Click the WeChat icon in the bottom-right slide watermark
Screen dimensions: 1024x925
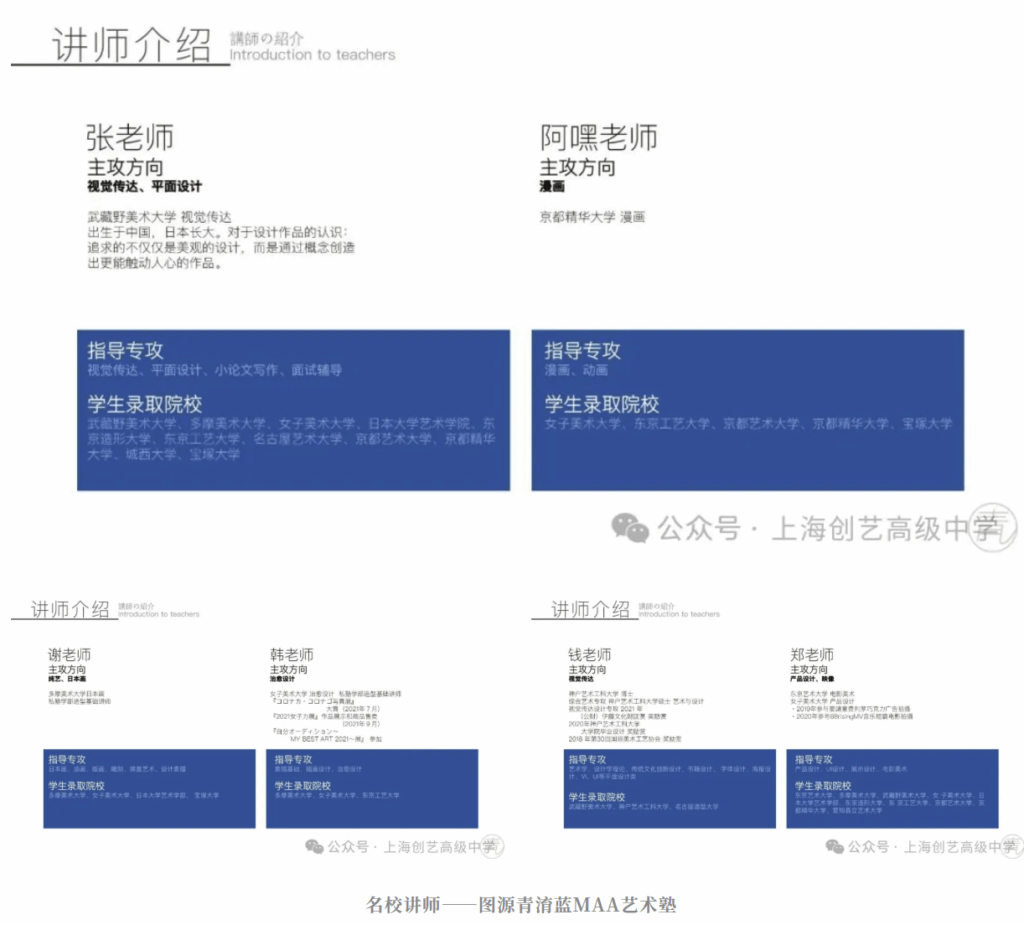(x=834, y=846)
